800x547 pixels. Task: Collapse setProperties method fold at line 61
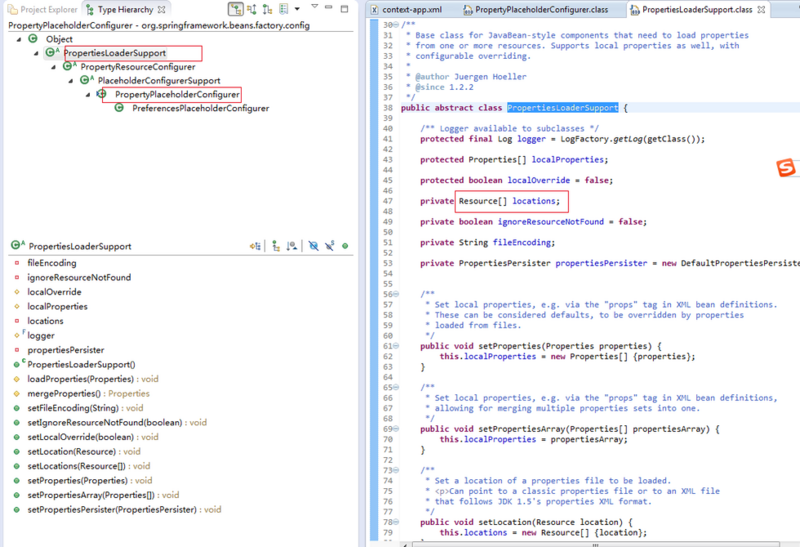(x=396, y=346)
